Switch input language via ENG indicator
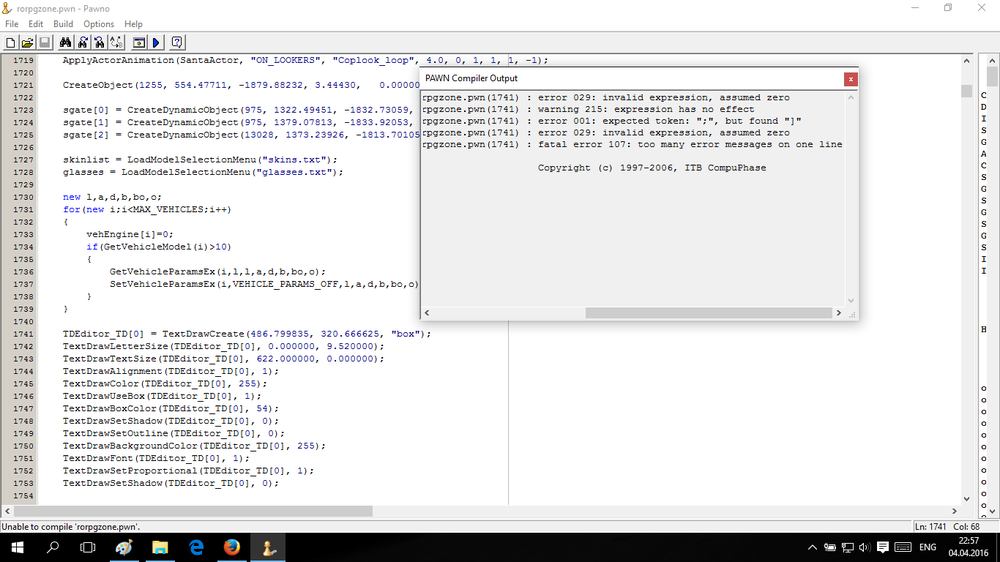Viewport: 1000px width, 562px height. click(x=928, y=547)
